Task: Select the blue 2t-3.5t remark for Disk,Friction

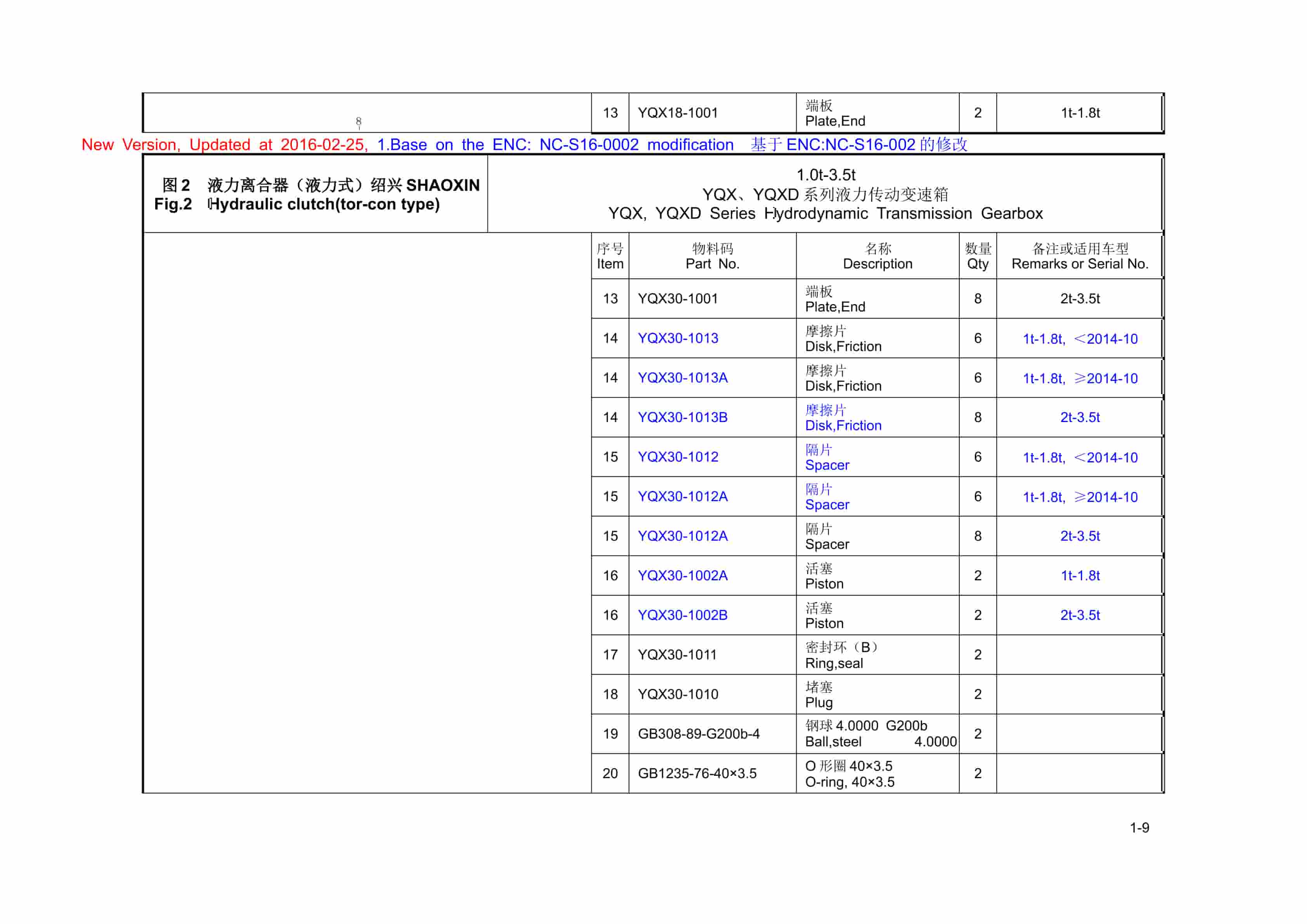Action: tap(1080, 417)
